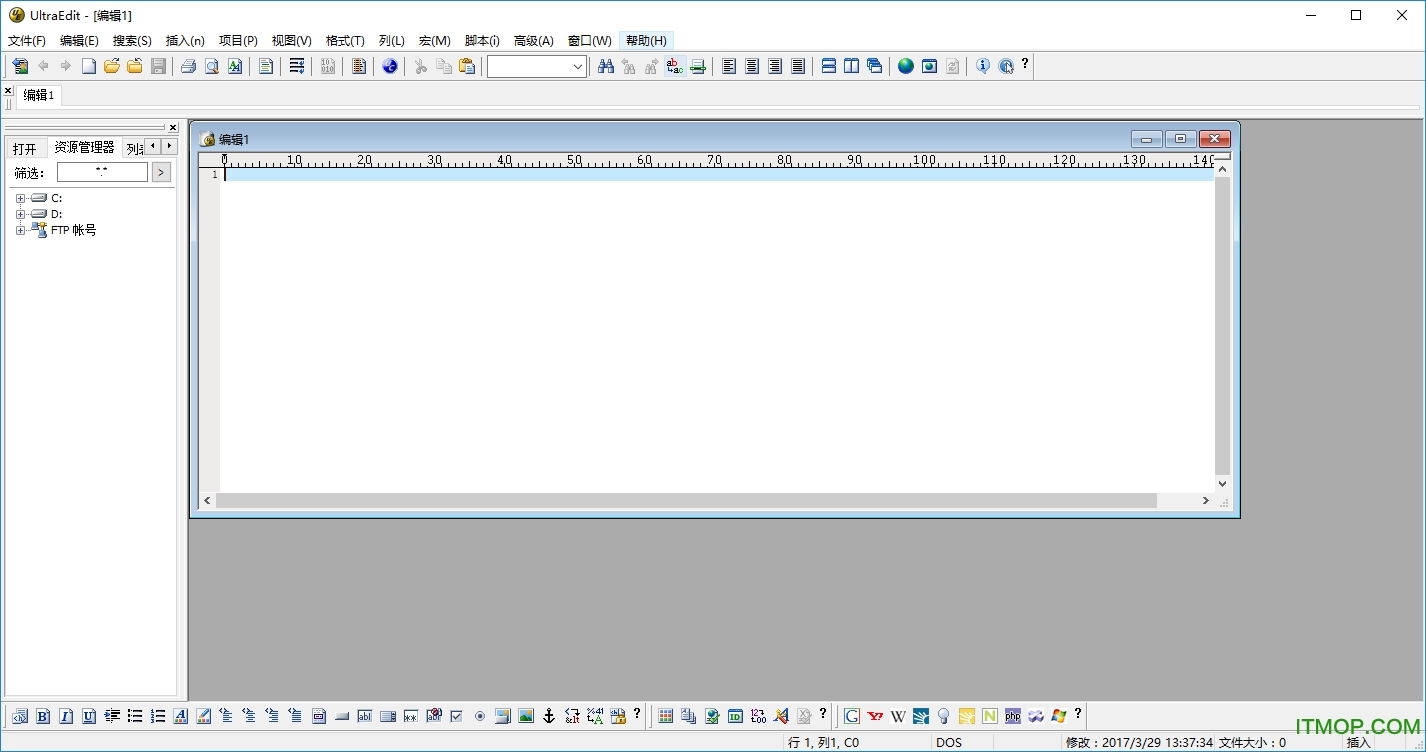Click the New file icon in toolbar
1426x752 pixels.
click(x=89, y=66)
